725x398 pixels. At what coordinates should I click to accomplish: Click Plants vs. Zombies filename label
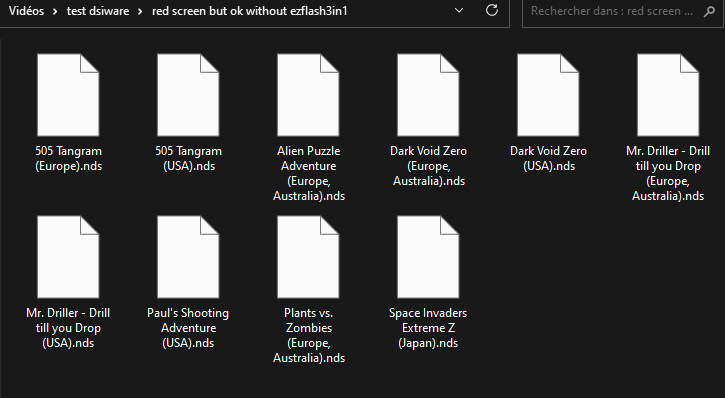[x=309, y=335]
